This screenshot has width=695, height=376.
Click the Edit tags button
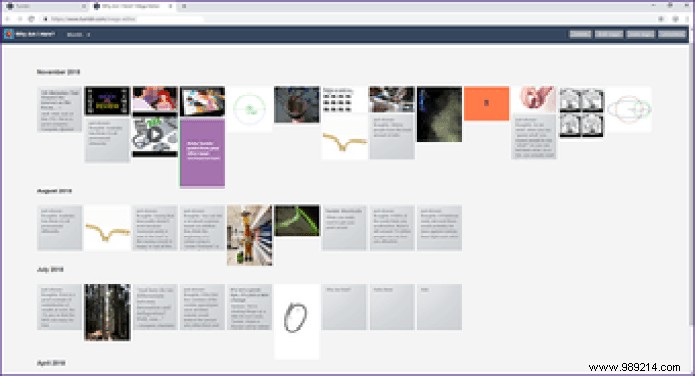[609, 34]
